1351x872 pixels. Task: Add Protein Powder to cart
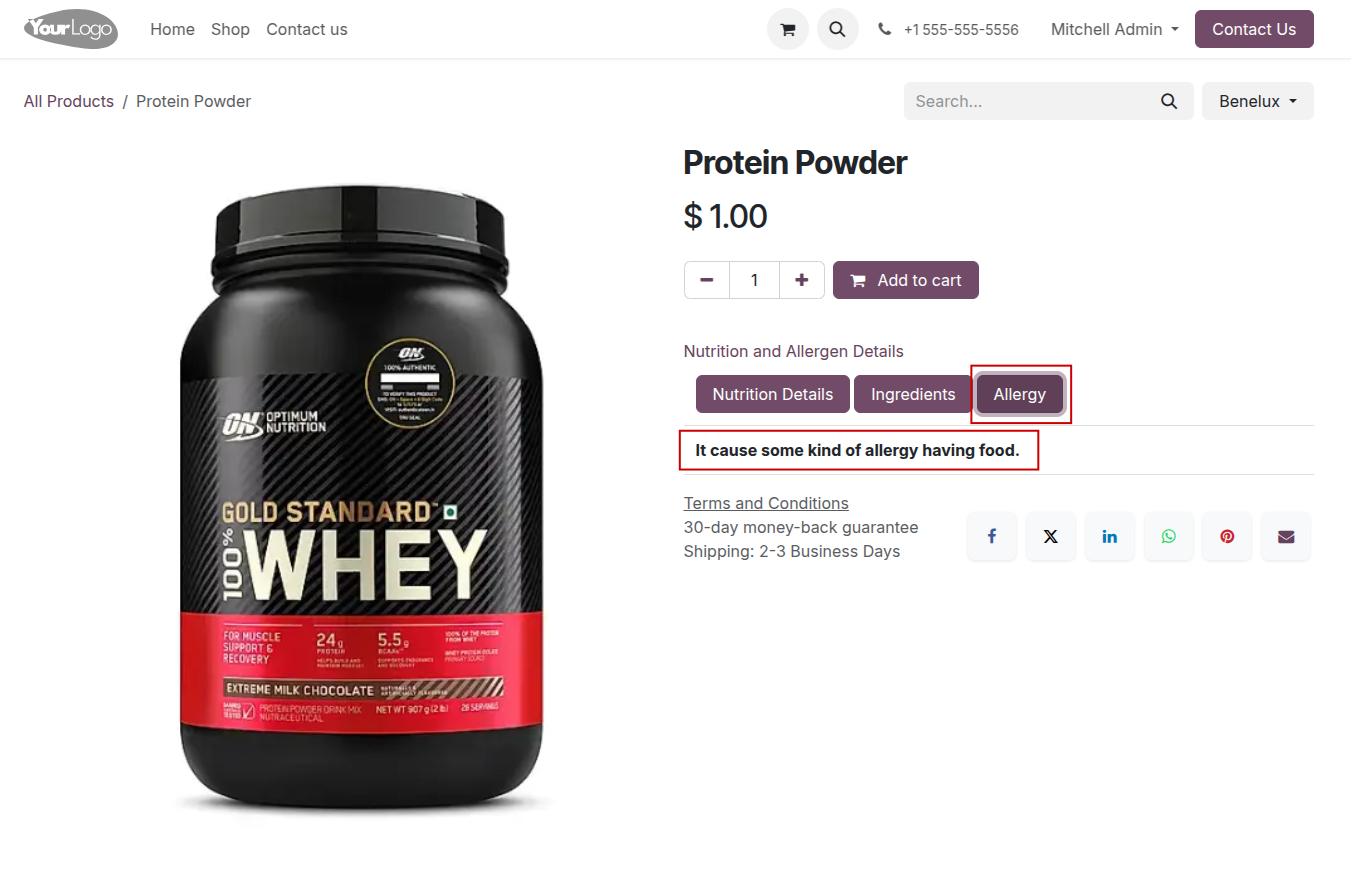tap(906, 280)
